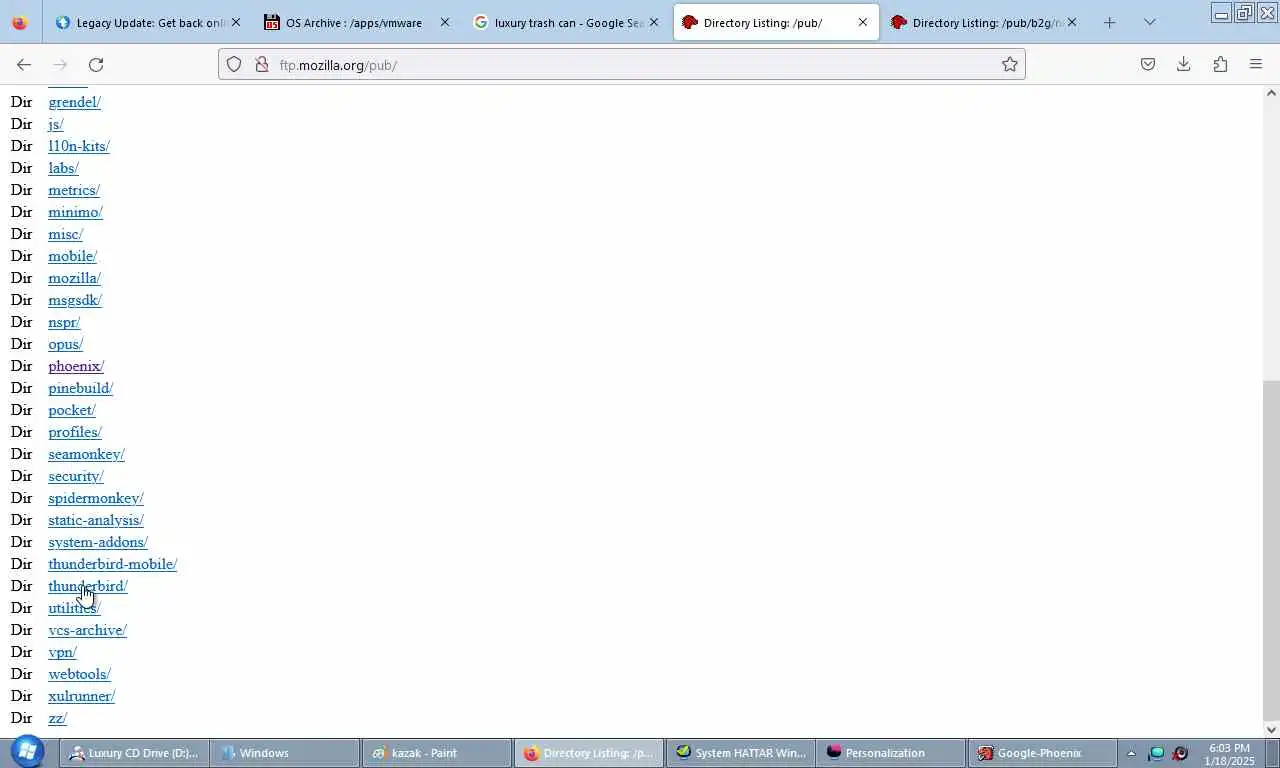The image size is (1280, 768).
Task: Focus the ftp.mozilla.org/pub/ address bar
Action: pyautogui.click(x=620, y=64)
